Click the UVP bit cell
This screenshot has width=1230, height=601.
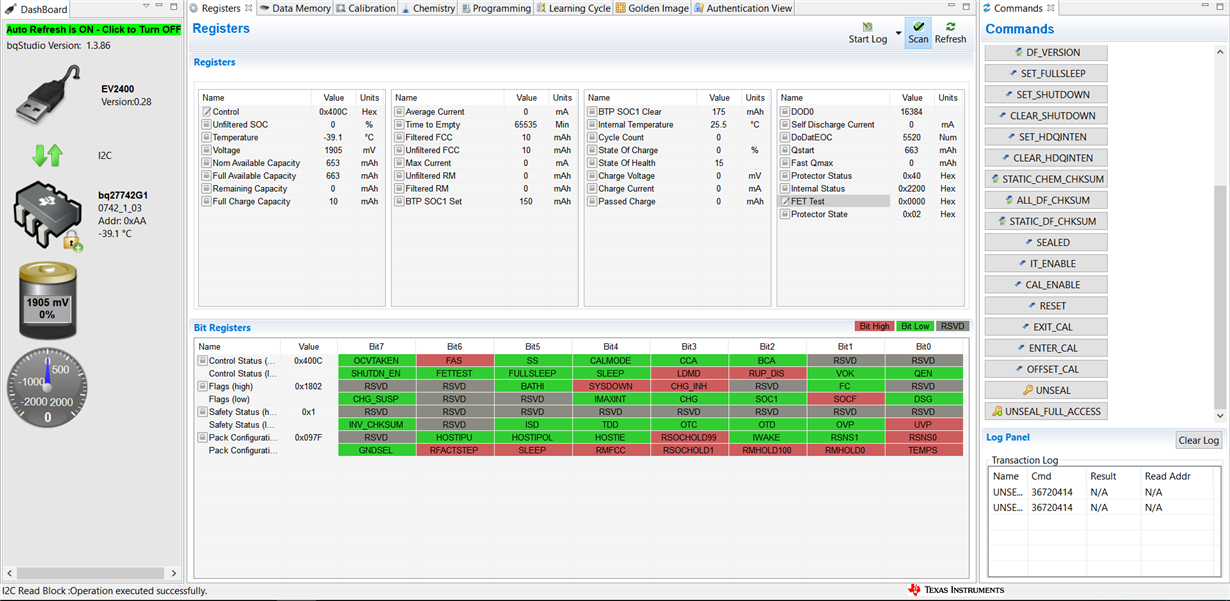(923, 425)
